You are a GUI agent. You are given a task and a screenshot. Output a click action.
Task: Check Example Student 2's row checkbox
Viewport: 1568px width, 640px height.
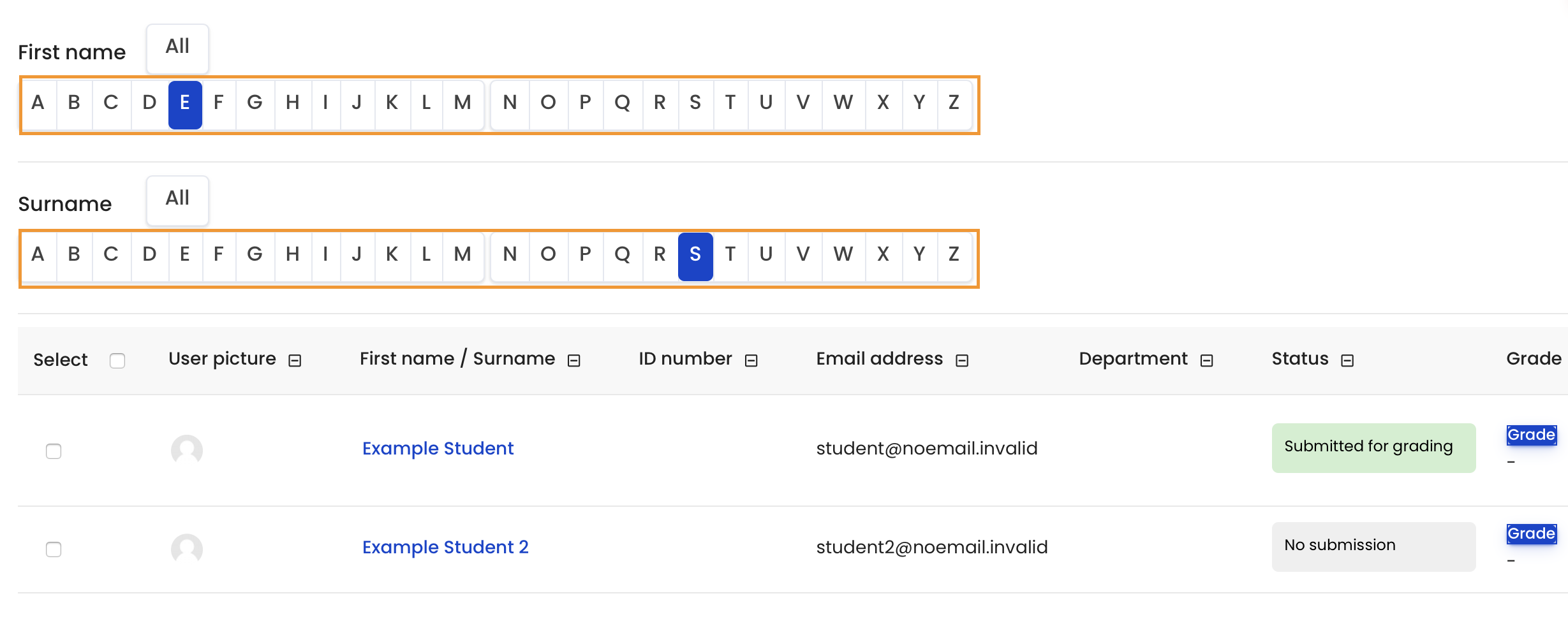pyautogui.click(x=54, y=549)
